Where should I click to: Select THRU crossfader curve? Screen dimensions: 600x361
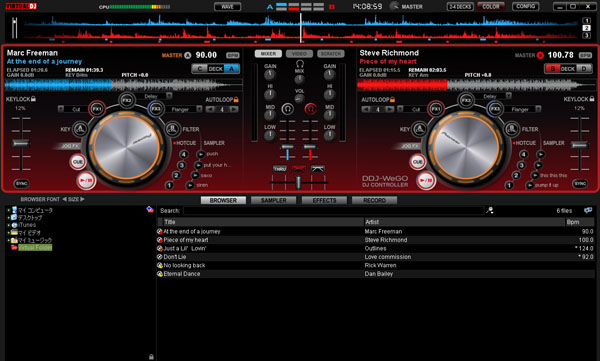tap(280, 169)
